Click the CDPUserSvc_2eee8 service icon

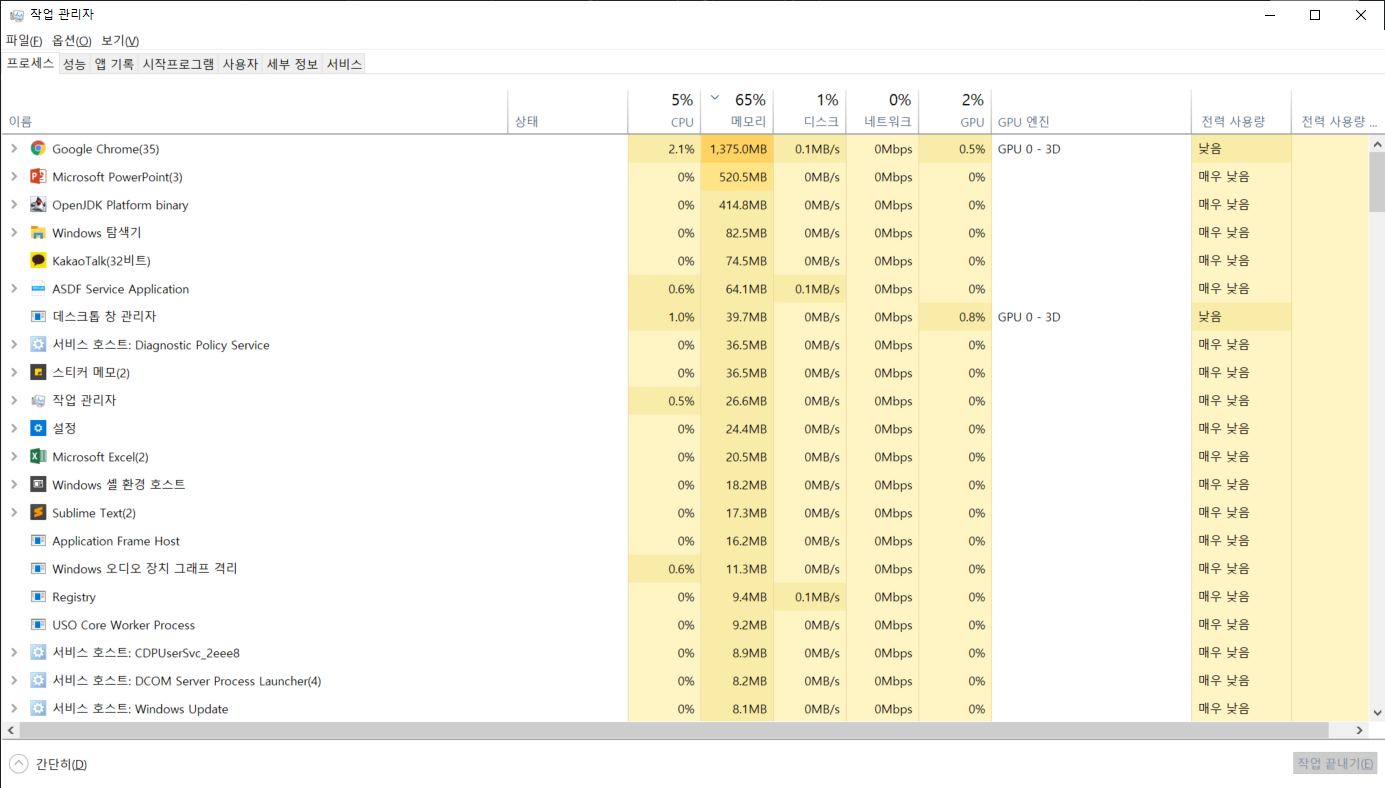click(38, 652)
